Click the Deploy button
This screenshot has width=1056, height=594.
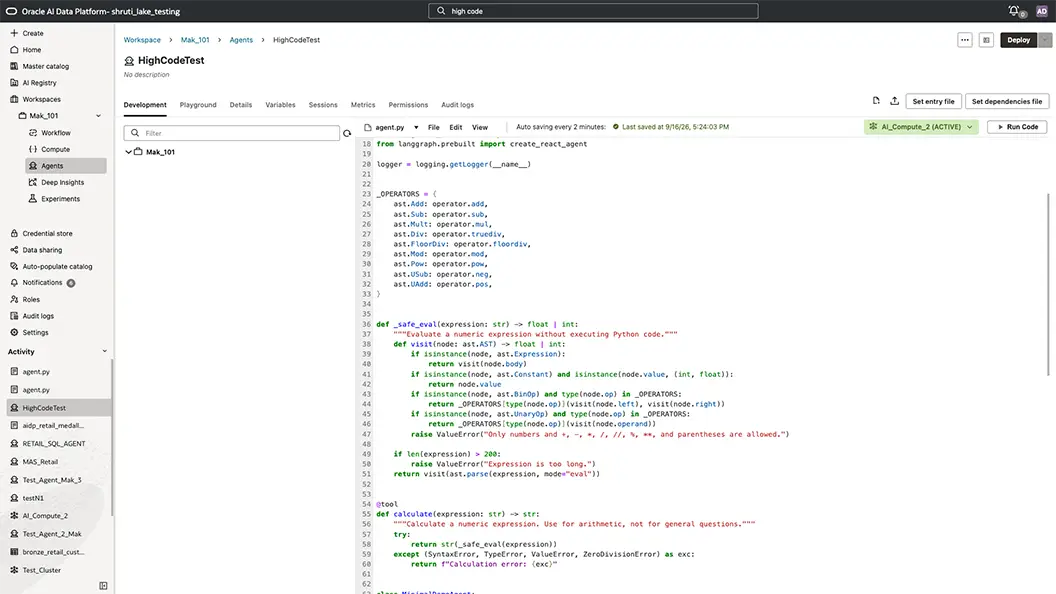click(1018, 40)
